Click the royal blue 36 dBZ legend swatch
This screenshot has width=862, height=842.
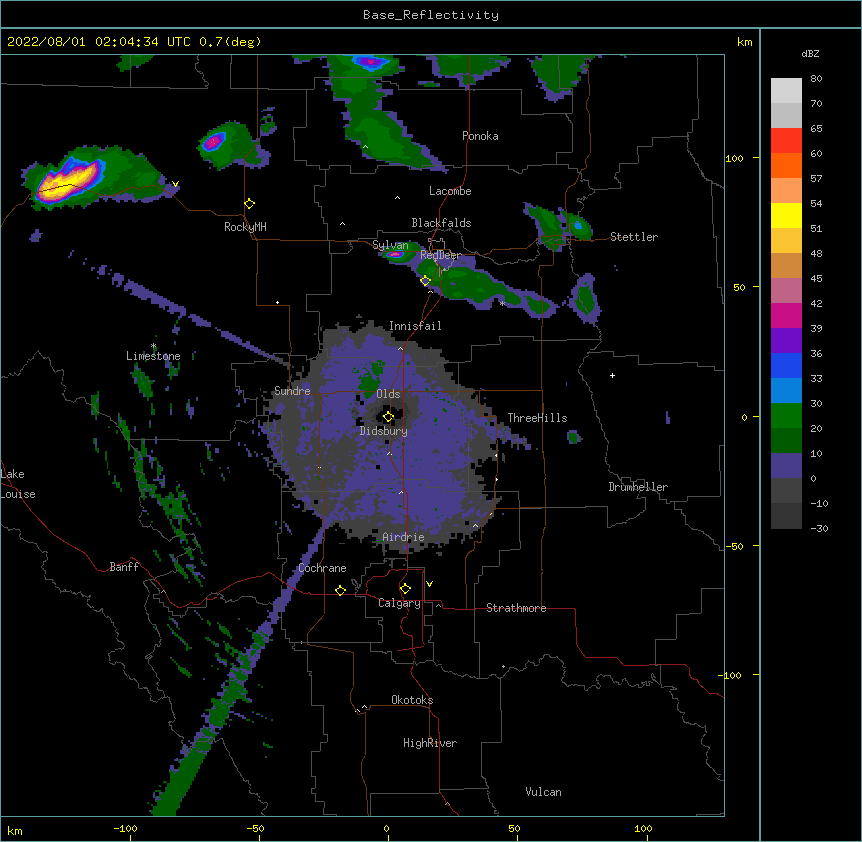click(786, 365)
